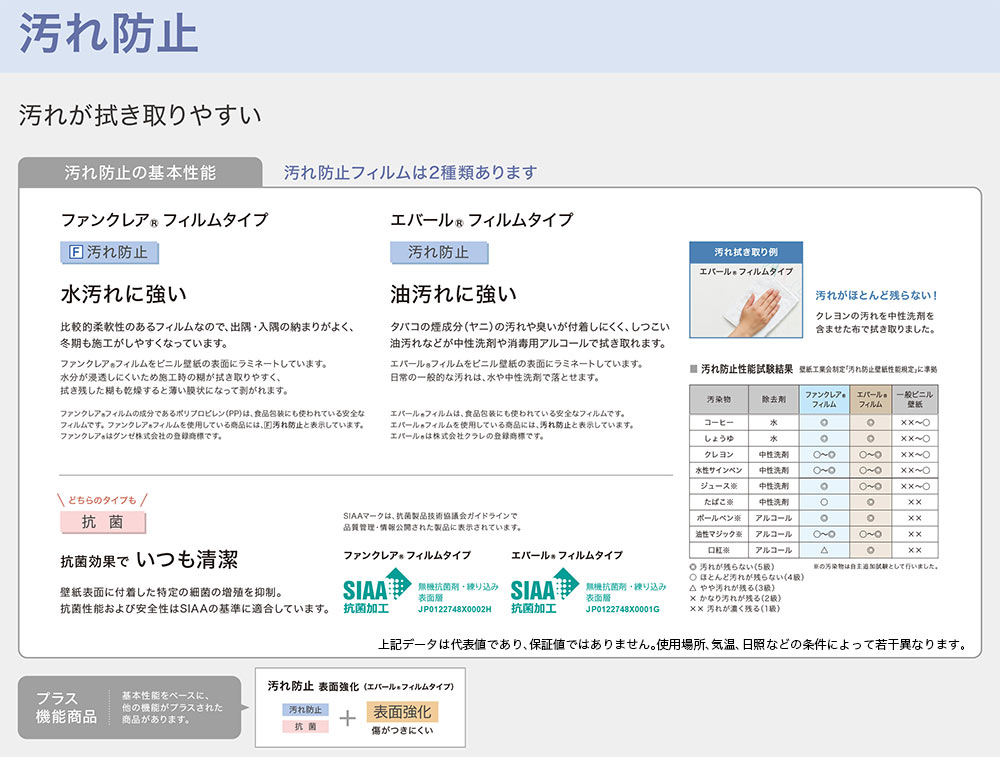Click the F 汚れ防止 badge under ファンクレア
Image resolution: width=1000 pixels, height=757 pixels.
pyautogui.click(x=109, y=253)
